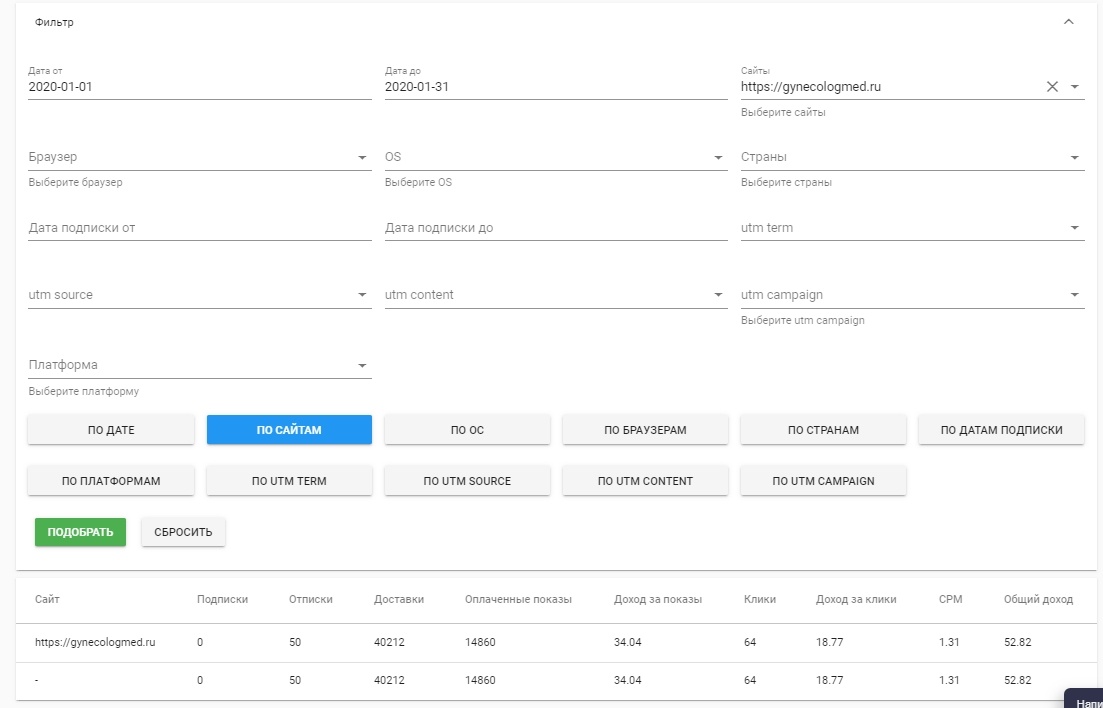Expand the utm source dropdown
The height and width of the screenshot is (708, 1103).
pos(362,295)
